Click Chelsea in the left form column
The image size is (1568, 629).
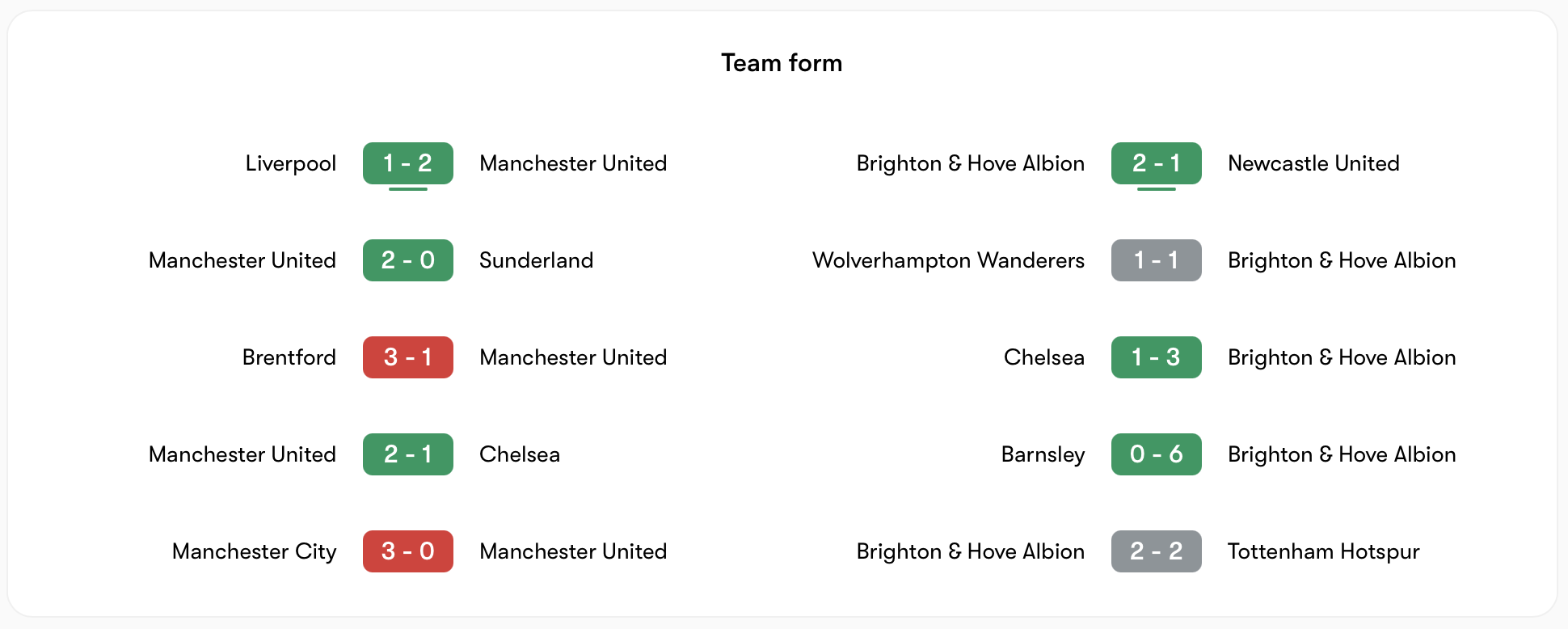pos(519,454)
